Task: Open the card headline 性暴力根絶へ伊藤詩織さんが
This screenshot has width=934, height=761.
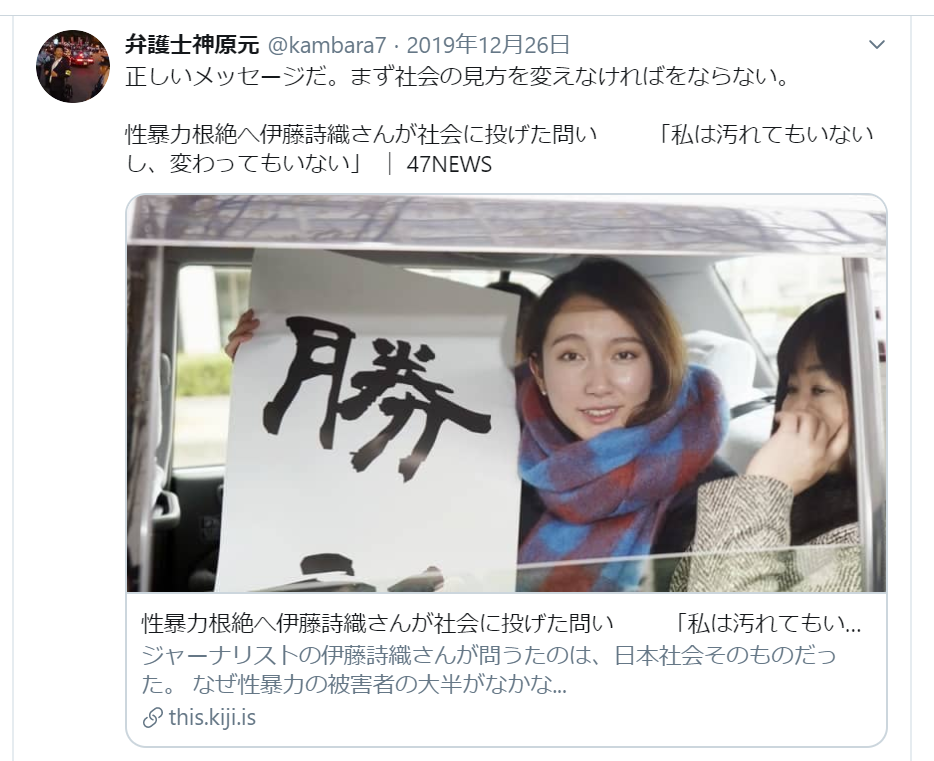Action: pyautogui.click(x=377, y=624)
